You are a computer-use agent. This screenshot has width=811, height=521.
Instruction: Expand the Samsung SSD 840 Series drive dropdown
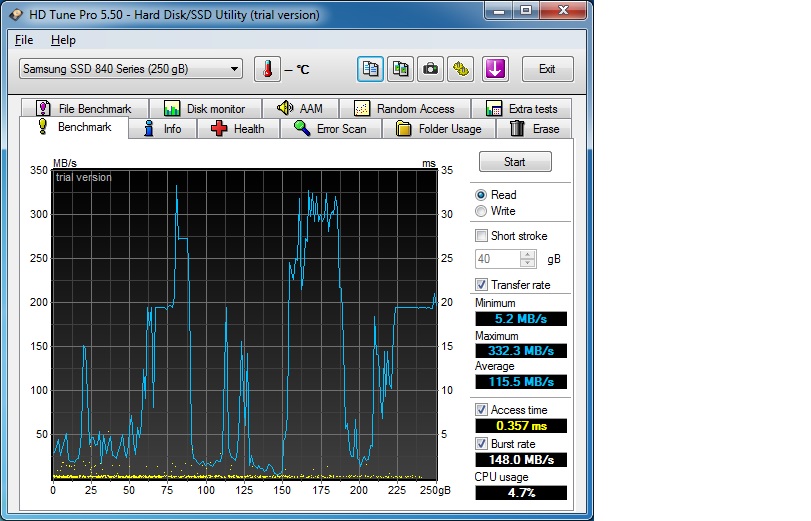[234, 69]
